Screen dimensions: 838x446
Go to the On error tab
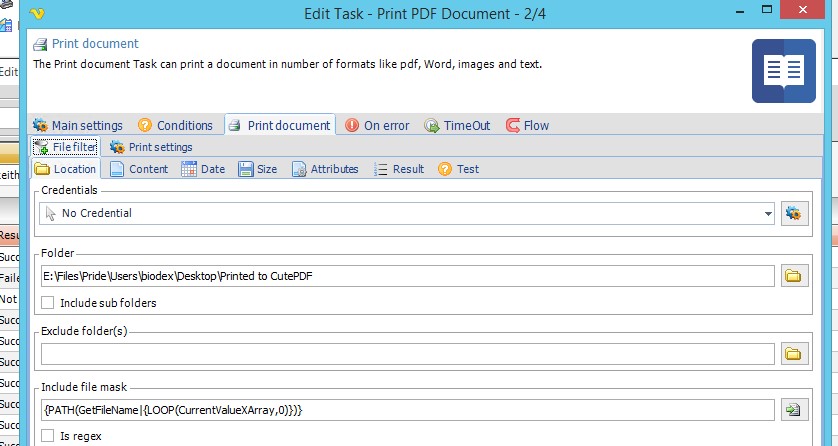coord(377,125)
